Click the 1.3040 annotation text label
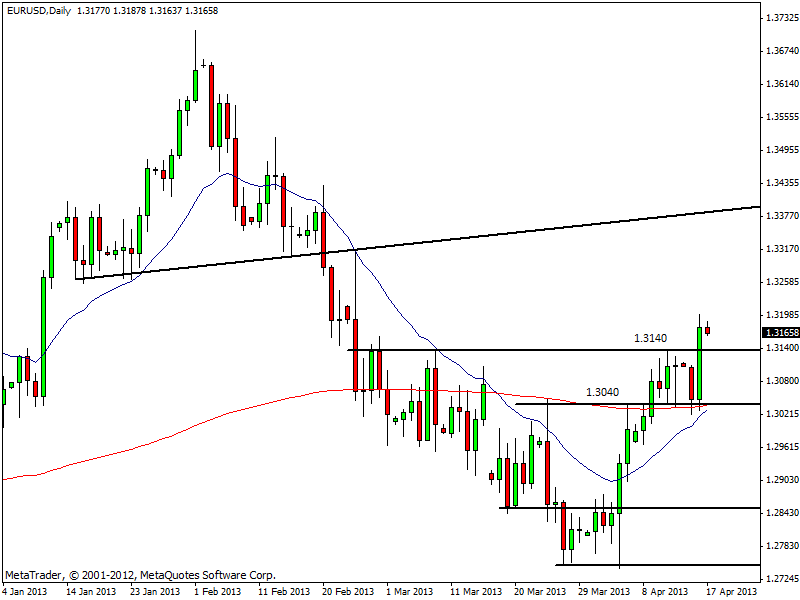 tap(602, 393)
